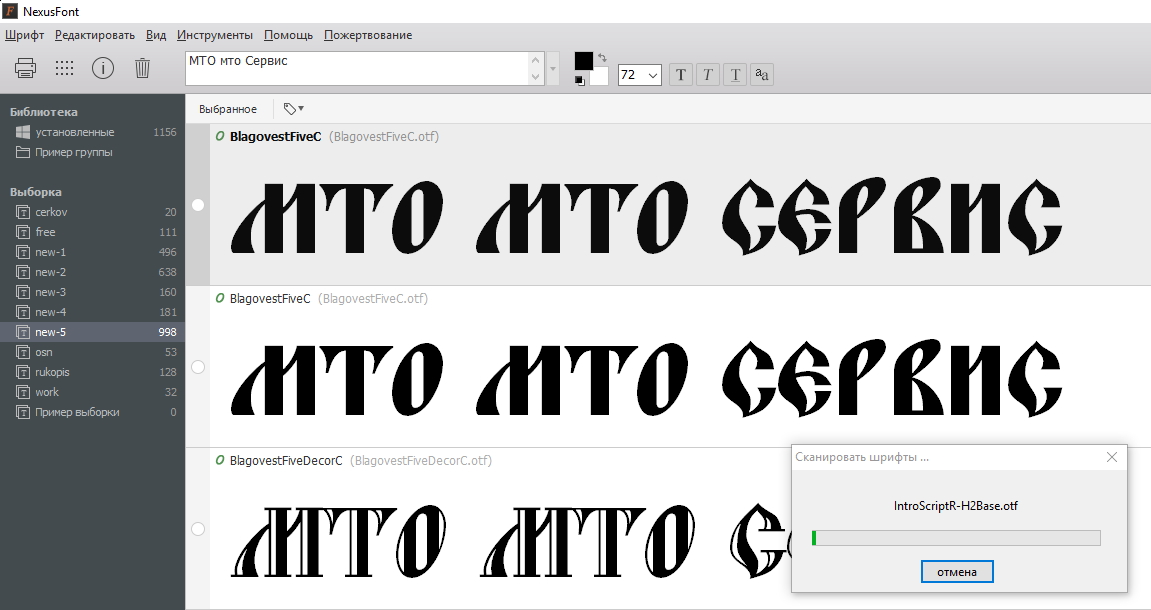Click the black foreground color swatch
The image size is (1151, 610).
pyautogui.click(x=584, y=61)
